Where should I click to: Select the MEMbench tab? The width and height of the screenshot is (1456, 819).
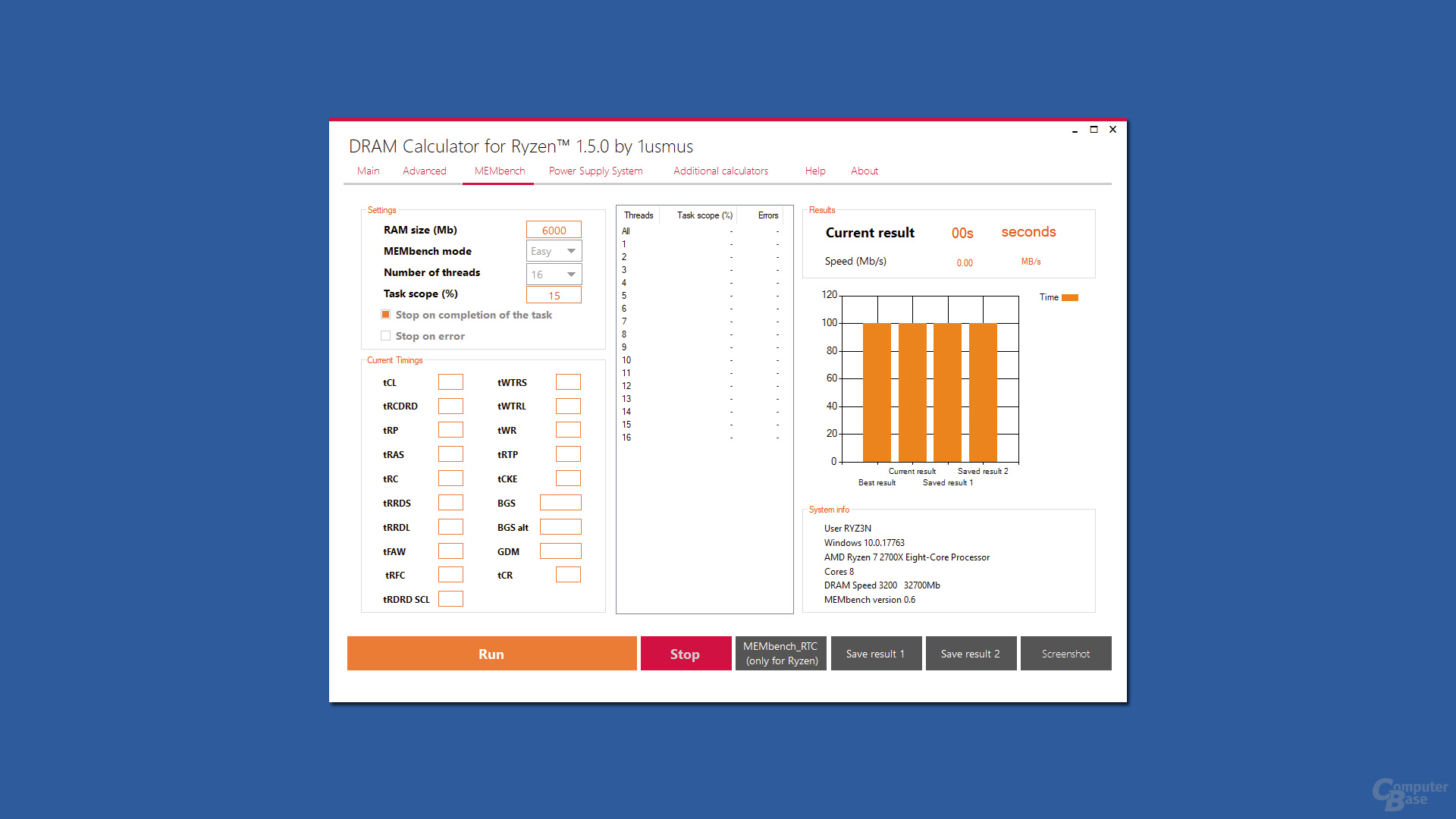(499, 171)
